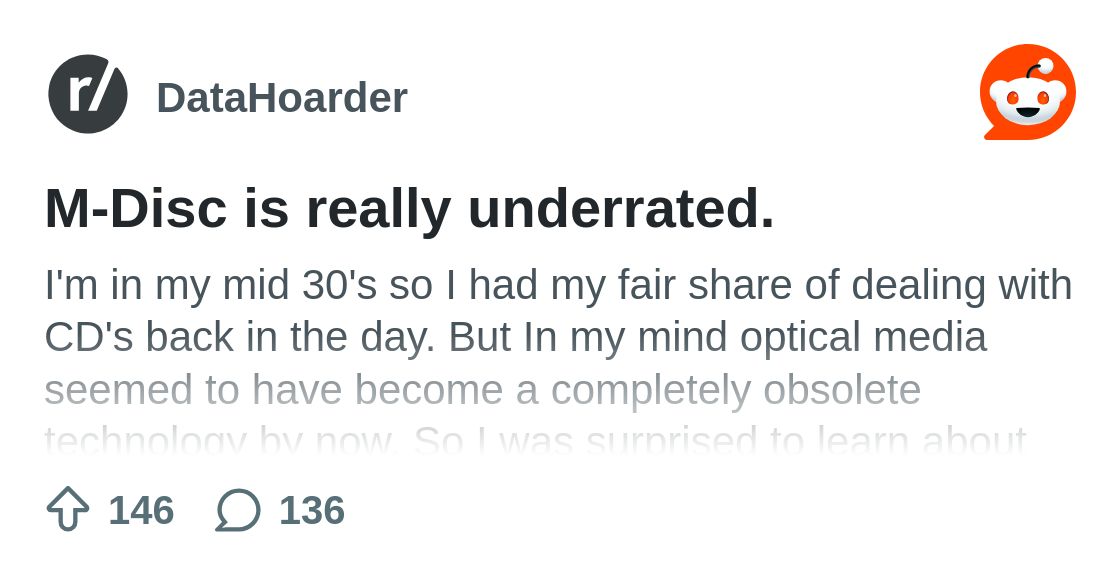Open the DataHoarder subreddit name
1120x584 pixels.
click(x=282, y=98)
